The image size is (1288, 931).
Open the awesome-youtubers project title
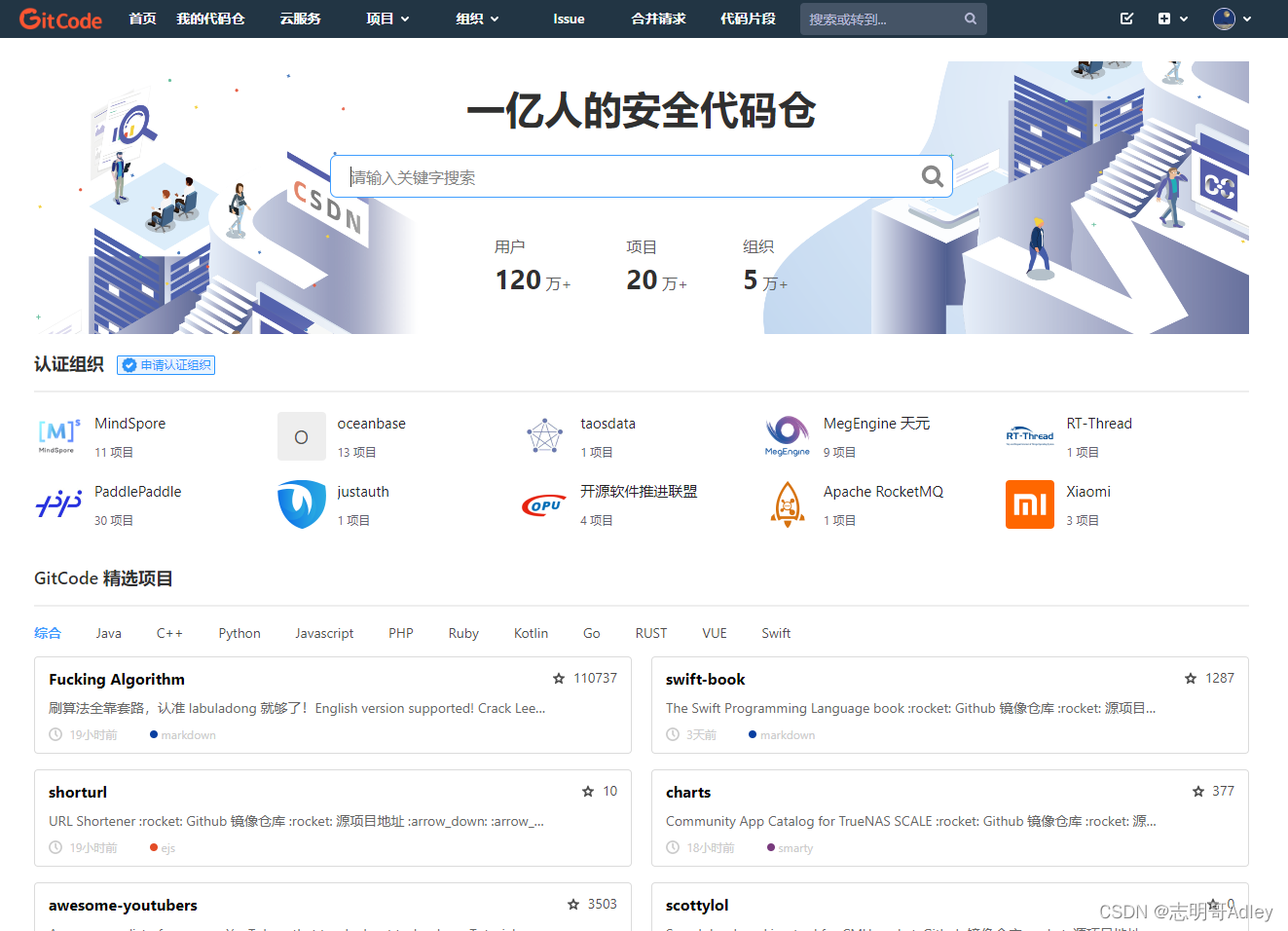coord(123,905)
